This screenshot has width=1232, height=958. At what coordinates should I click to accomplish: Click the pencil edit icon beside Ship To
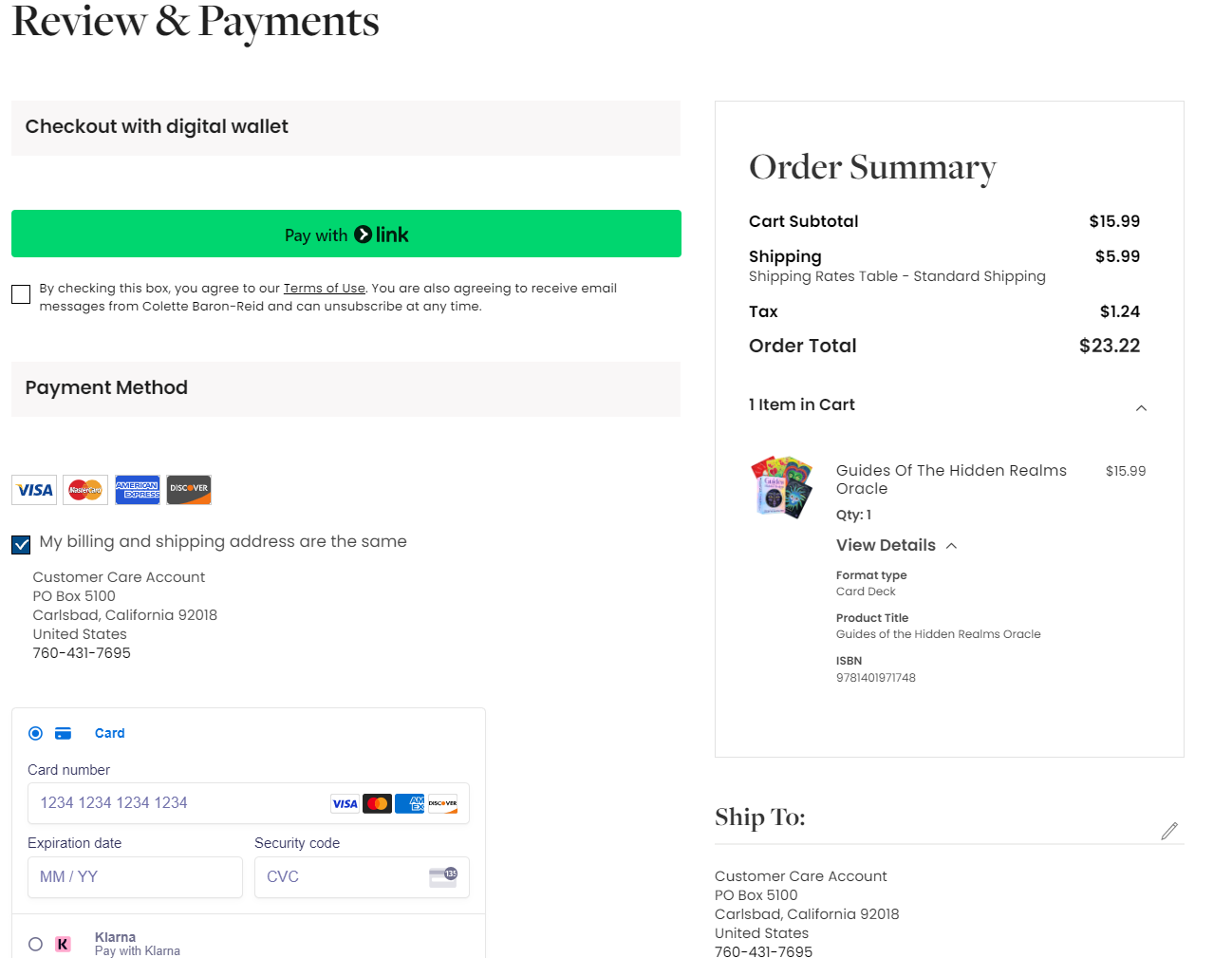1169,831
